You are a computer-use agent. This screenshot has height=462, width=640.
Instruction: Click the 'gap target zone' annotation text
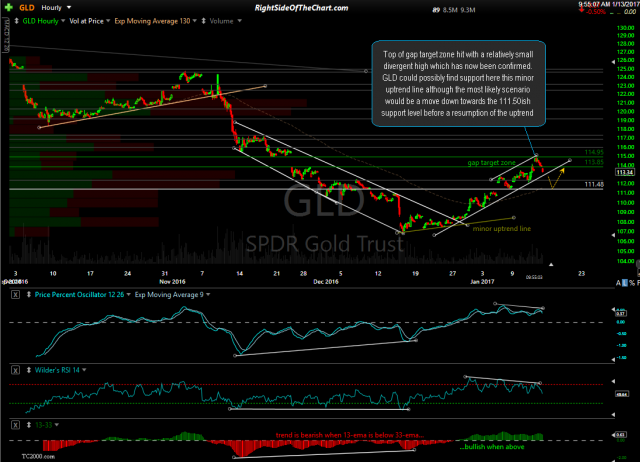click(x=491, y=162)
